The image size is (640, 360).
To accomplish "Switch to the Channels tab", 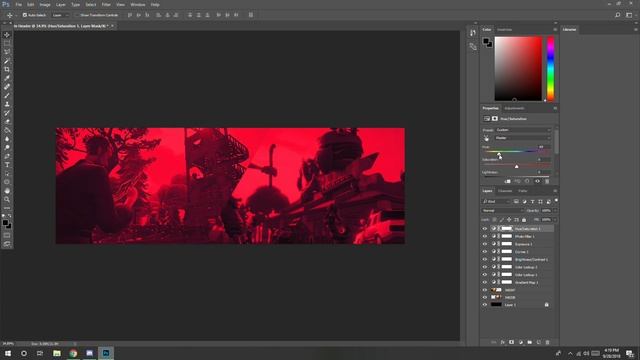I will [505, 191].
